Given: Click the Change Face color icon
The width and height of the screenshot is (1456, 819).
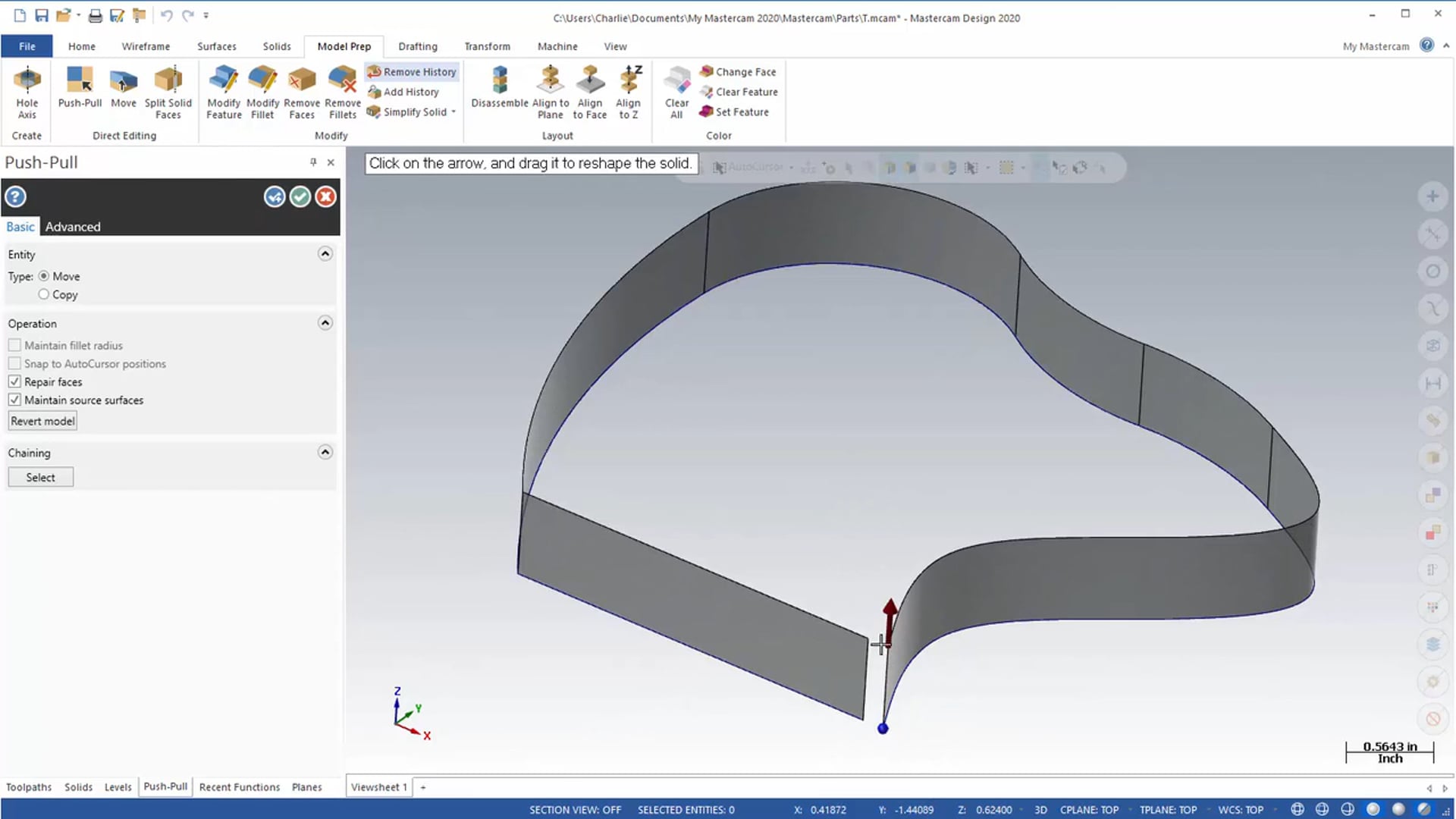Looking at the screenshot, I should coord(706,71).
